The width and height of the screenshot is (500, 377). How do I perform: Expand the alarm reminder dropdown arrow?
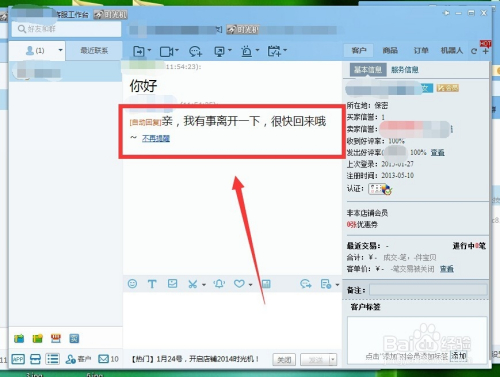257,50
